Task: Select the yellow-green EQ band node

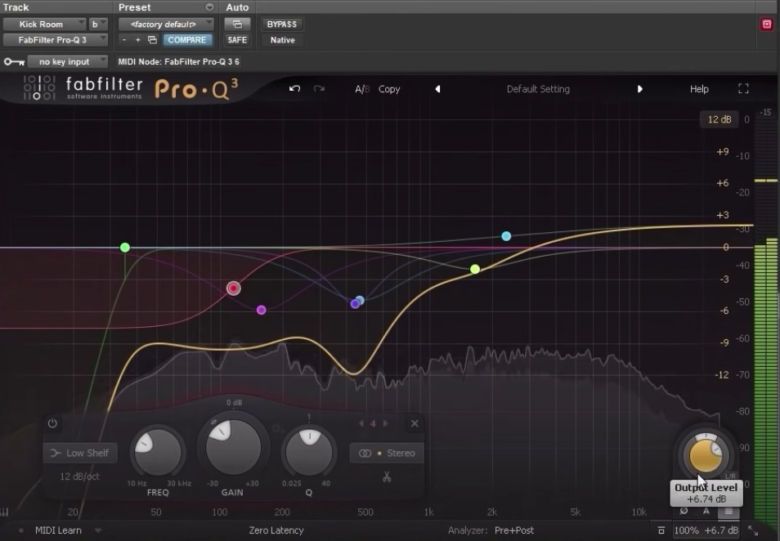Action: click(475, 269)
